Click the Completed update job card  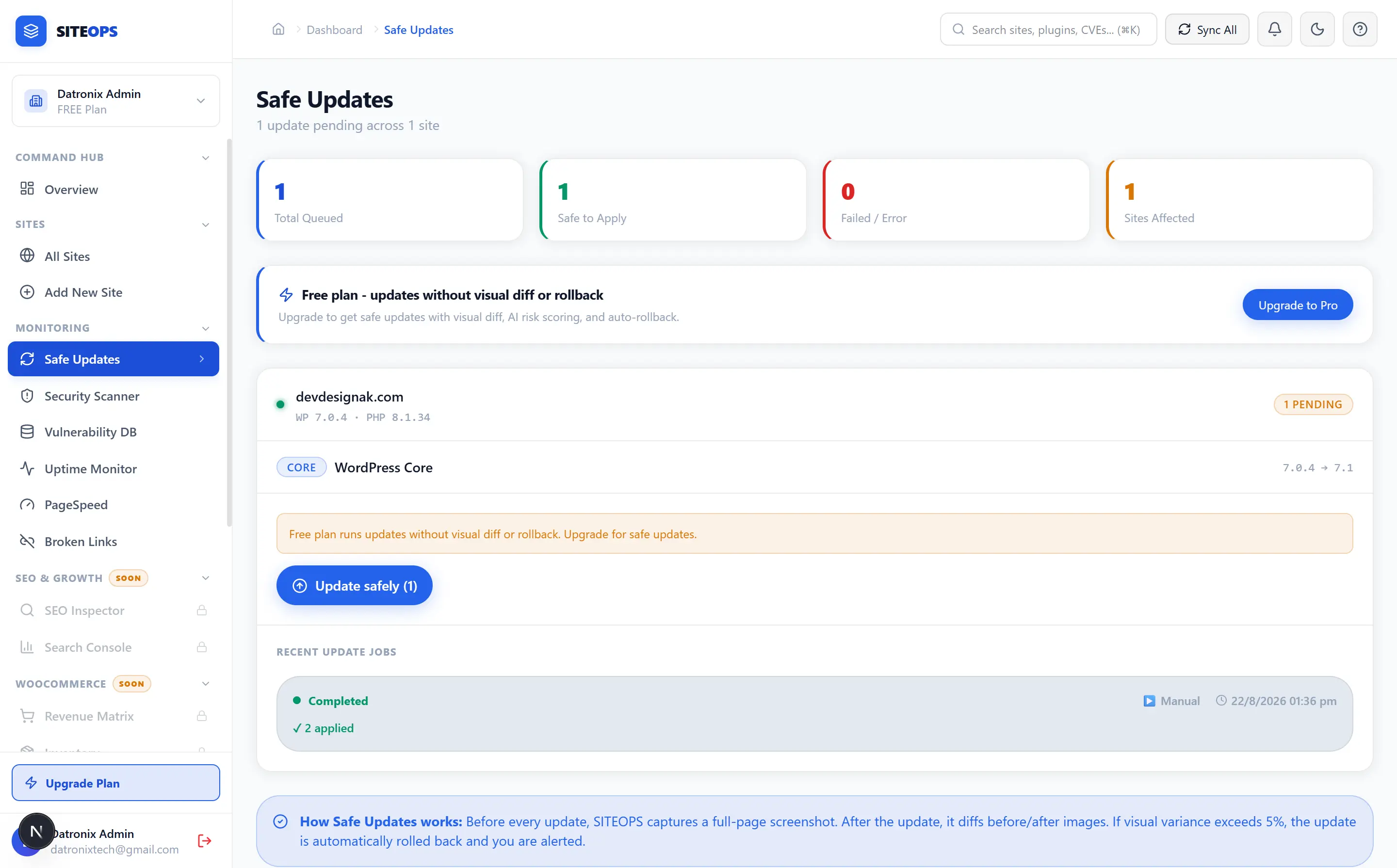[x=814, y=714]
